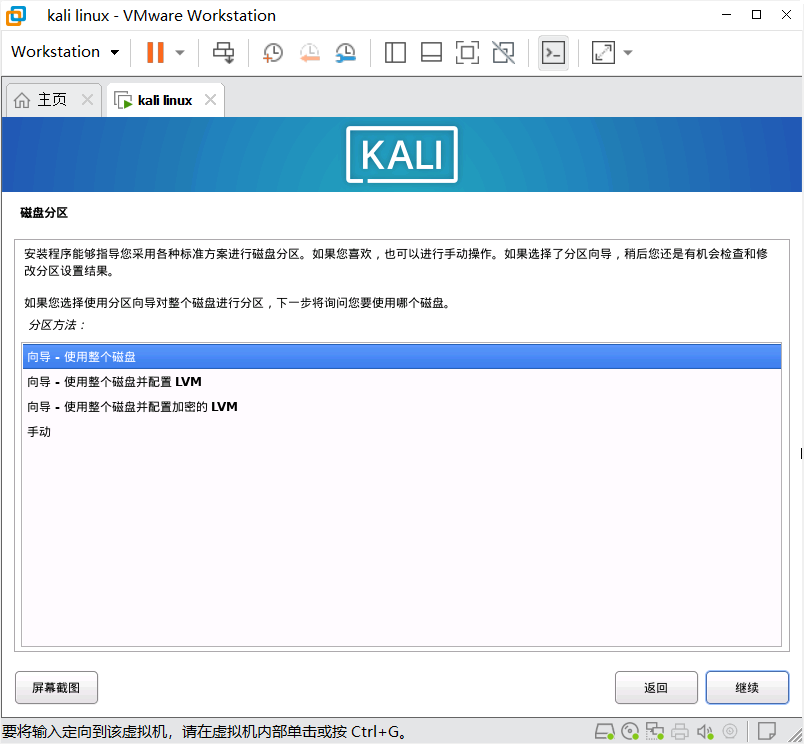
Task: Select the 手动 partitioning method
Action: (x=401, y=432)
